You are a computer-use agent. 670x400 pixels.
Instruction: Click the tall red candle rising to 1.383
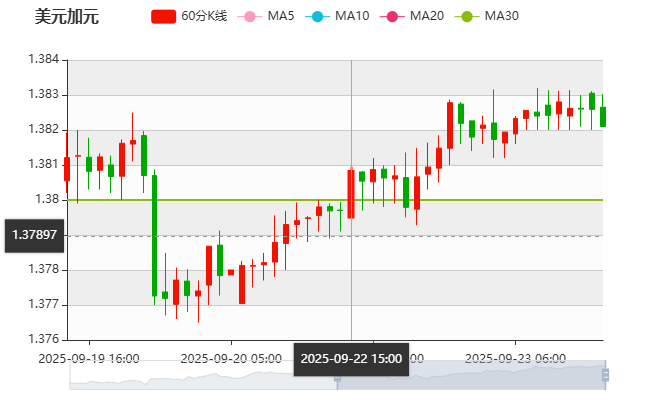coord(450,125)
